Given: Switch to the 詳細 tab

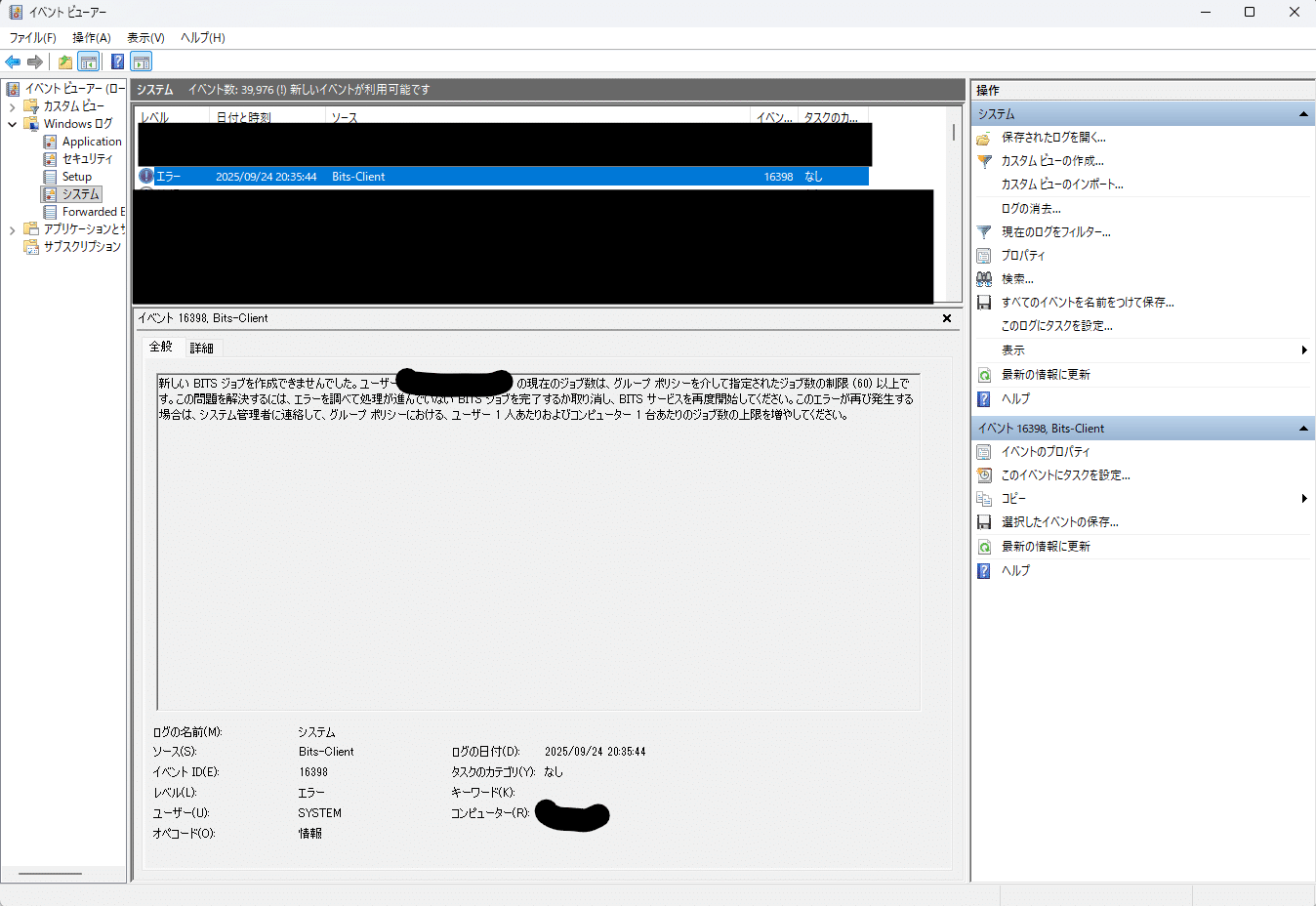Looking at the screenshot, I should point(202,348).
